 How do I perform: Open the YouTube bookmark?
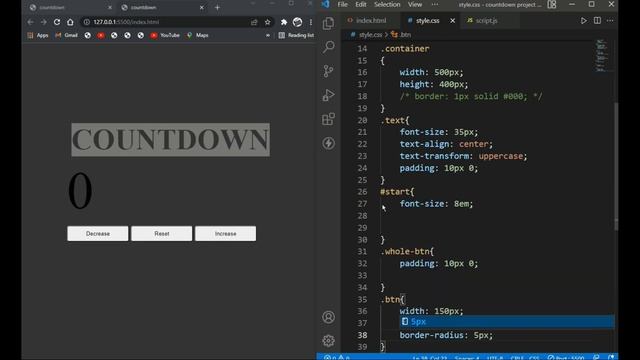[x=165, y=36]
